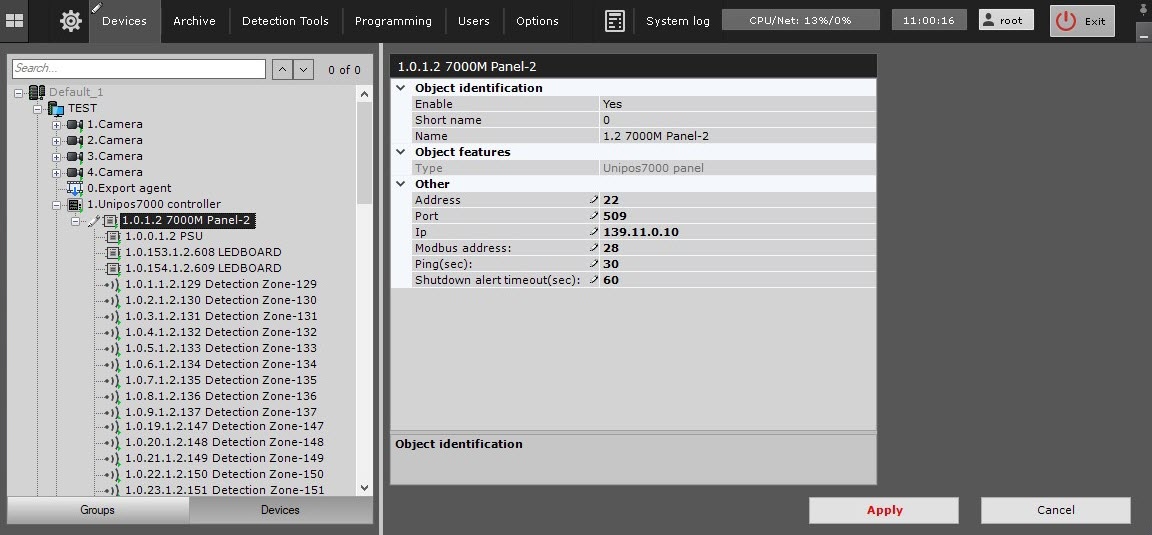Image resolution: width=1152 pixels, height=535 pixels.
Task: Click the device Search input field
Action: point(139,69)
